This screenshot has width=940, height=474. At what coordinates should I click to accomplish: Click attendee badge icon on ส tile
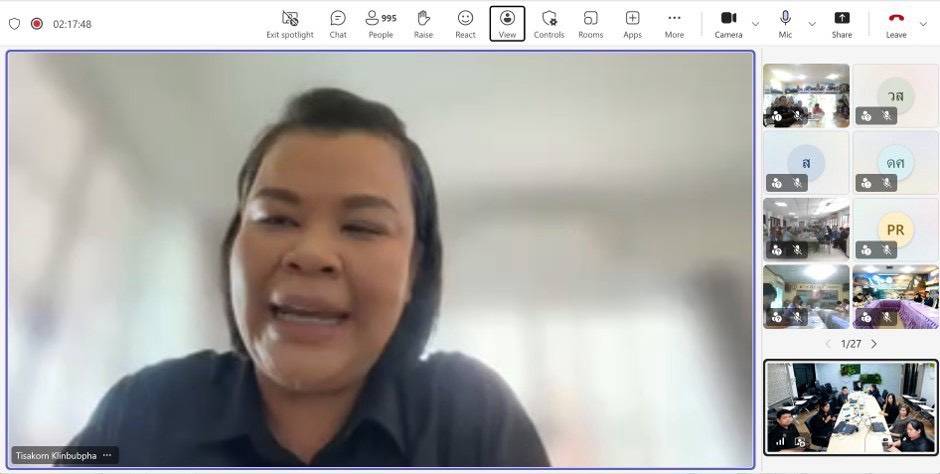tap(777, 183)
